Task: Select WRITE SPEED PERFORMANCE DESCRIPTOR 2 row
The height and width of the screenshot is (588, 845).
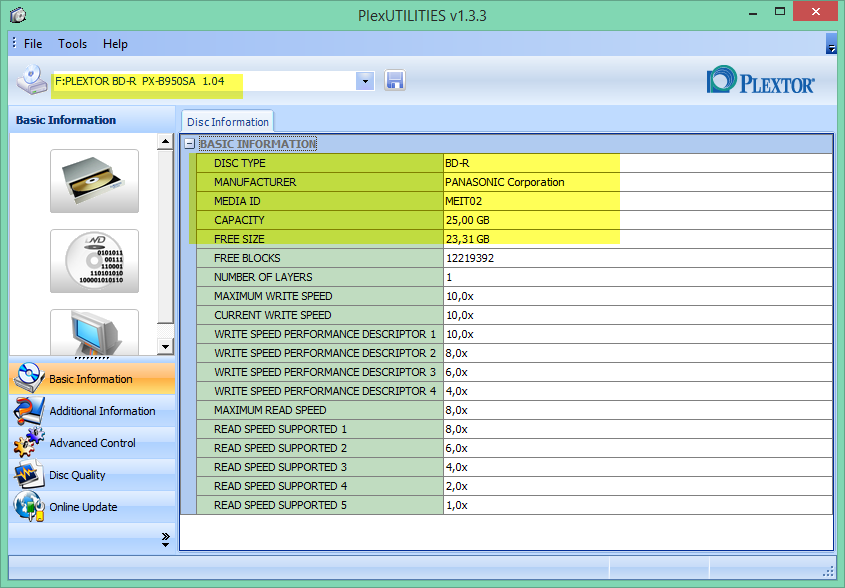Action: (x=515, y=353)
